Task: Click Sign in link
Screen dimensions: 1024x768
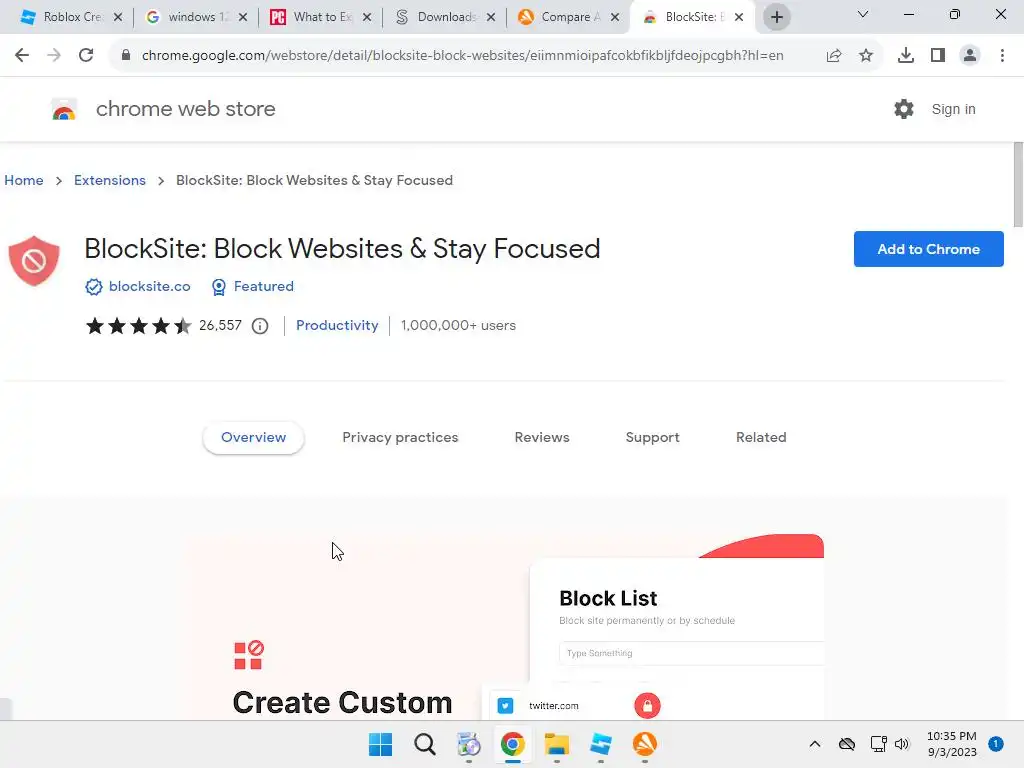Action: [x=953, y=109]
